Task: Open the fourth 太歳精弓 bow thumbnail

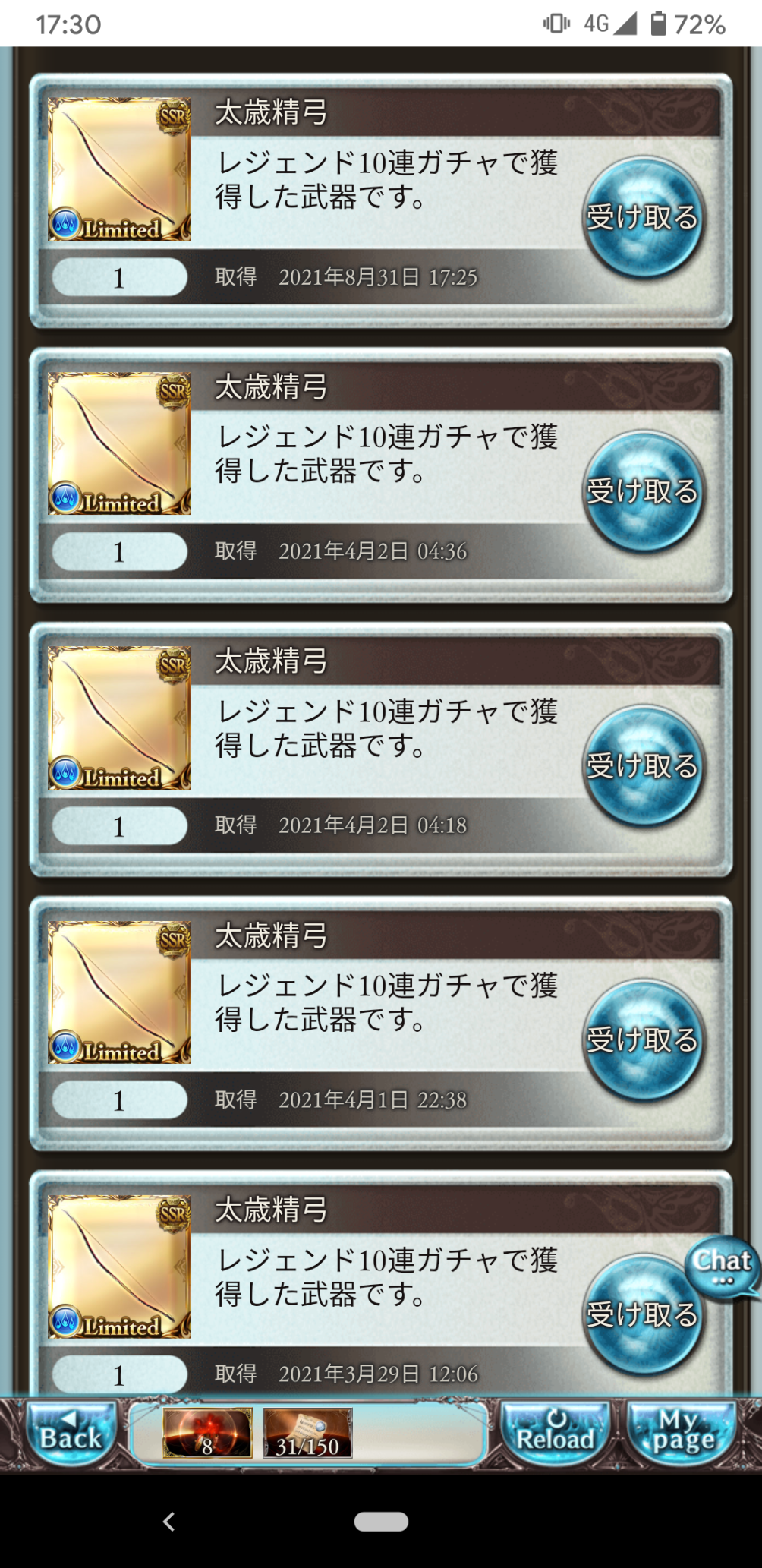Action: coord(119,992)
